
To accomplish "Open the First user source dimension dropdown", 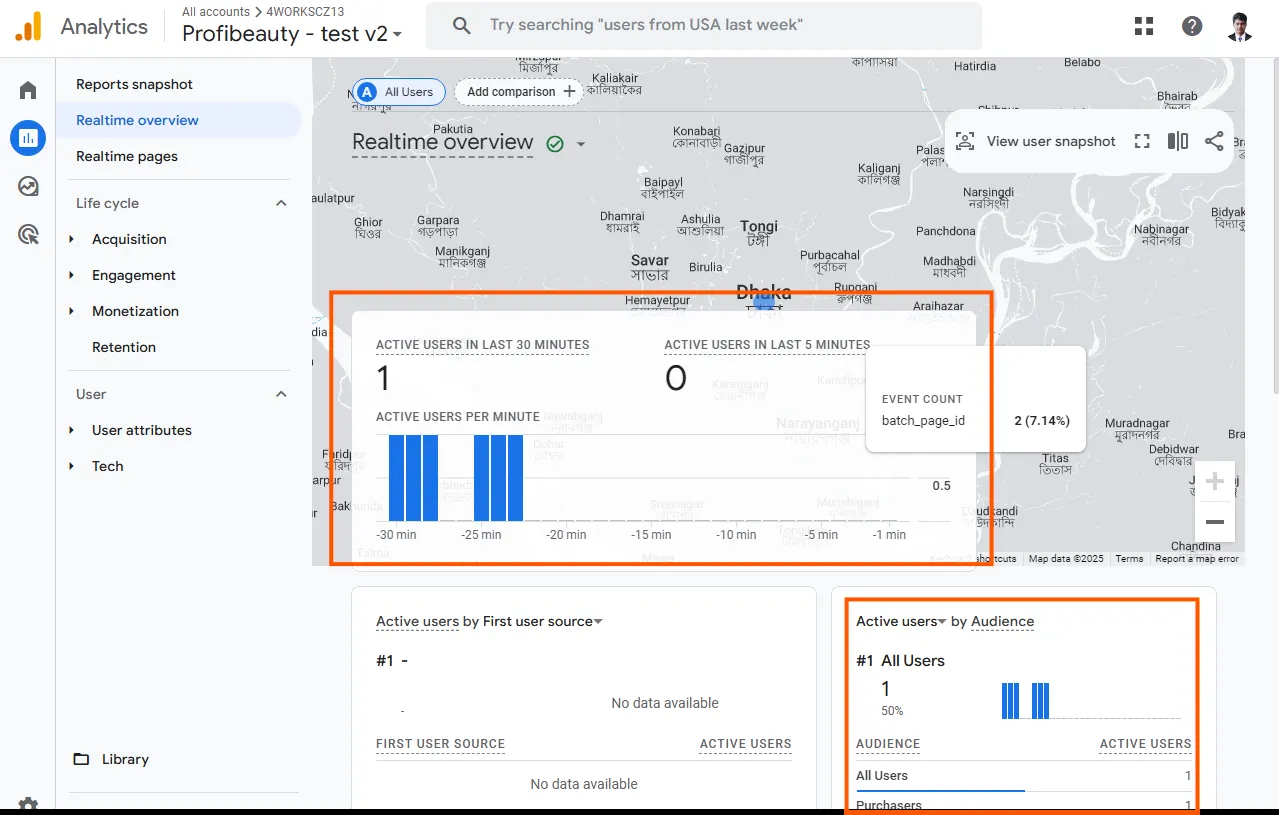I will pos(543,621).
